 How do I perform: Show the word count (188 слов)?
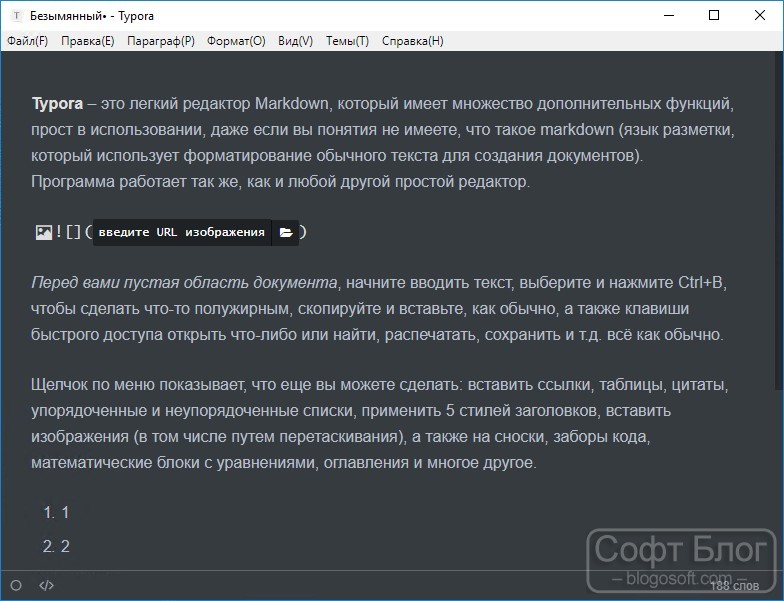point(734,586)
